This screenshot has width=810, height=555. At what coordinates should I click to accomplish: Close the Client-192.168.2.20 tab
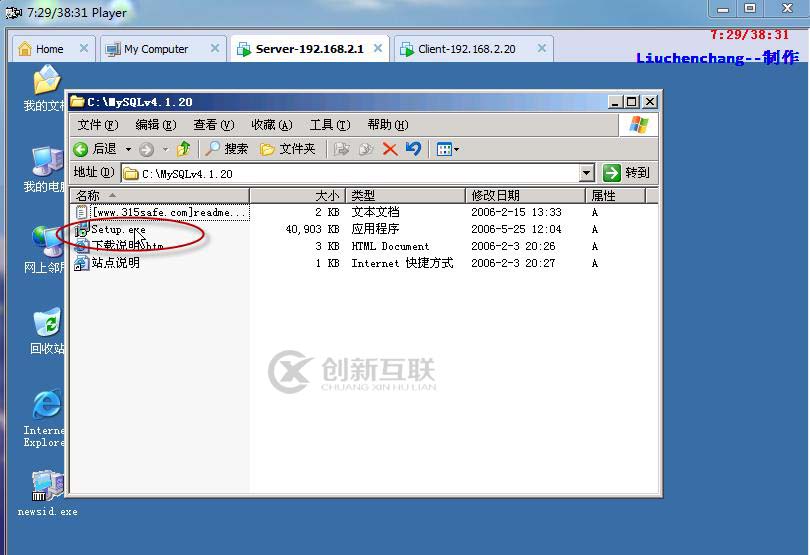[542, 48]
